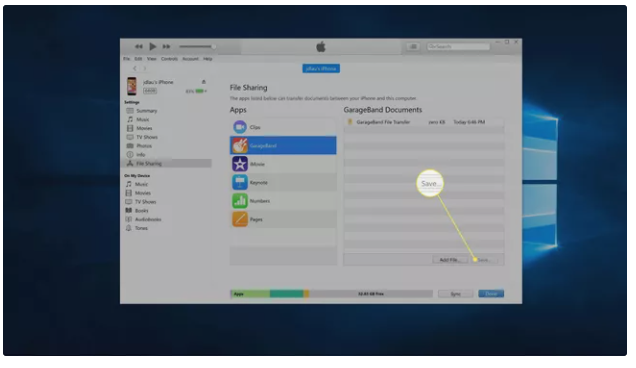Screen dimensions: 636x368
Task: Play the current track
Action: tap(153, 47)
